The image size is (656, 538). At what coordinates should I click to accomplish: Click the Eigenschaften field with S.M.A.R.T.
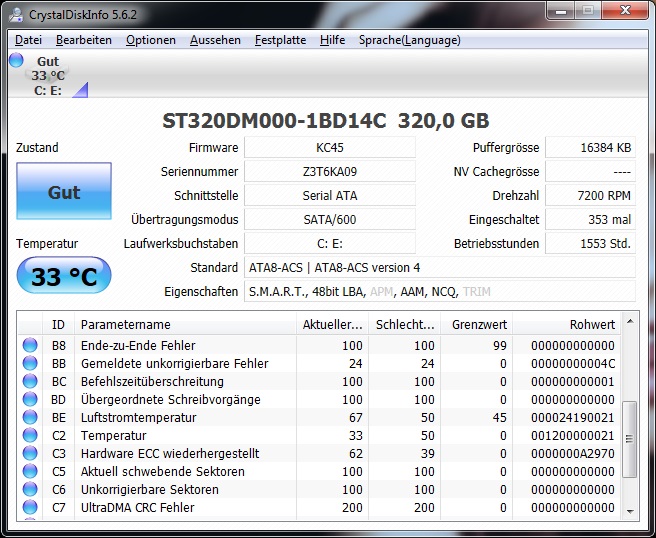point(440,291)
